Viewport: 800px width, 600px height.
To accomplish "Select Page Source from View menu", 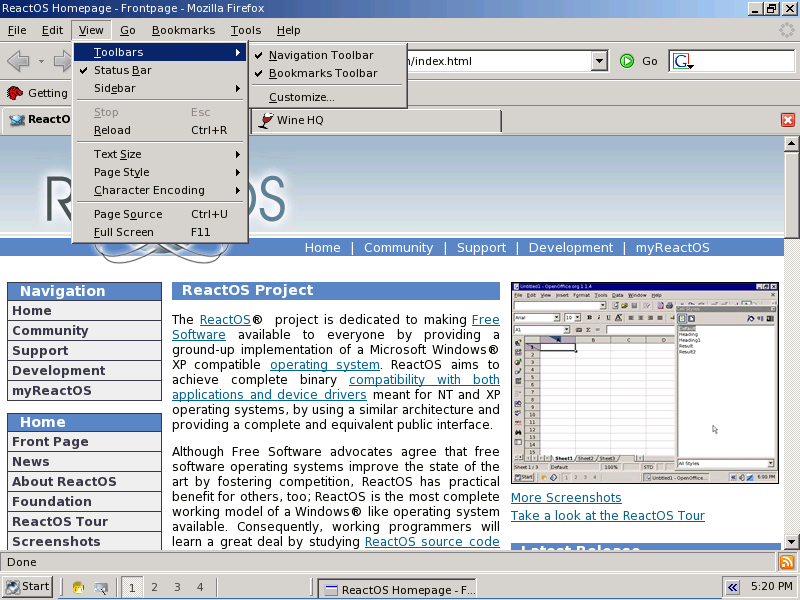I will point(128,214).
